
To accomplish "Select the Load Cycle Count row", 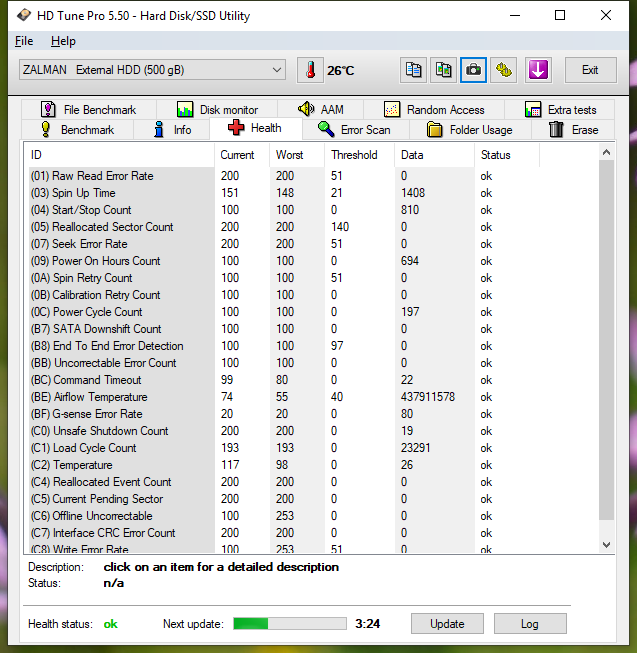I will coord(283,448).
